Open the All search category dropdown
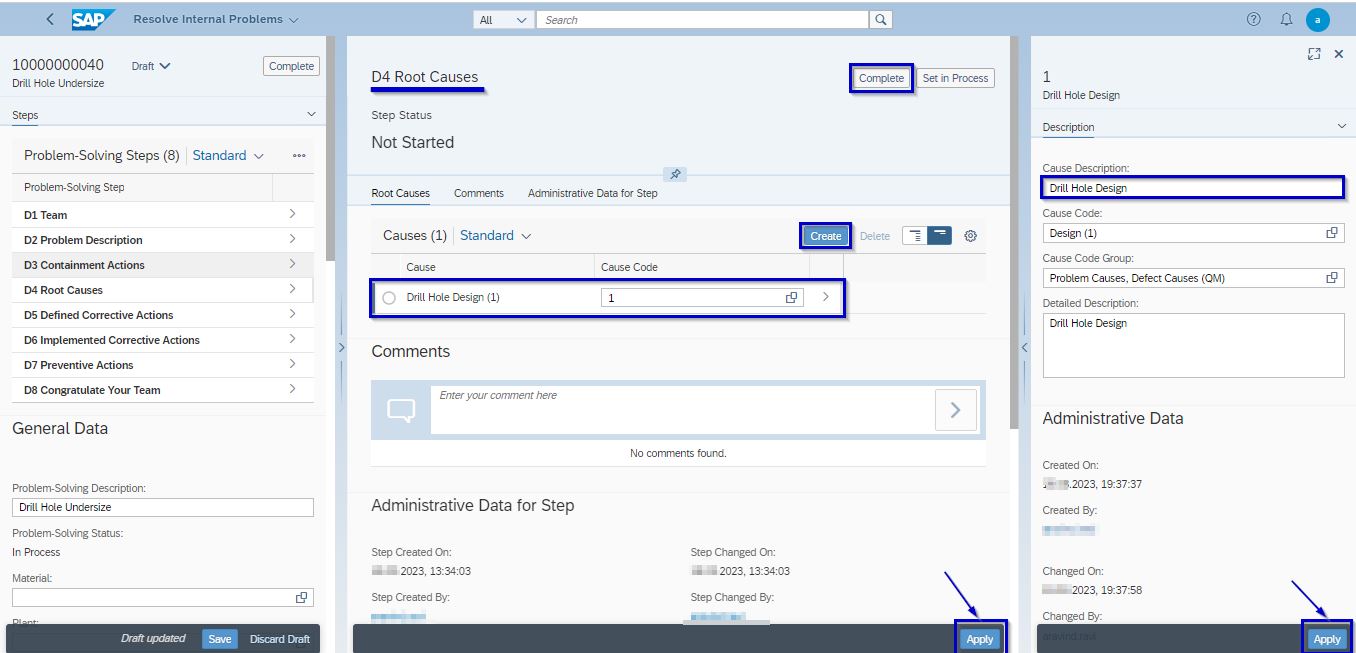The height and width of the screenshot is (653, 1356). (x=503, y=18)
